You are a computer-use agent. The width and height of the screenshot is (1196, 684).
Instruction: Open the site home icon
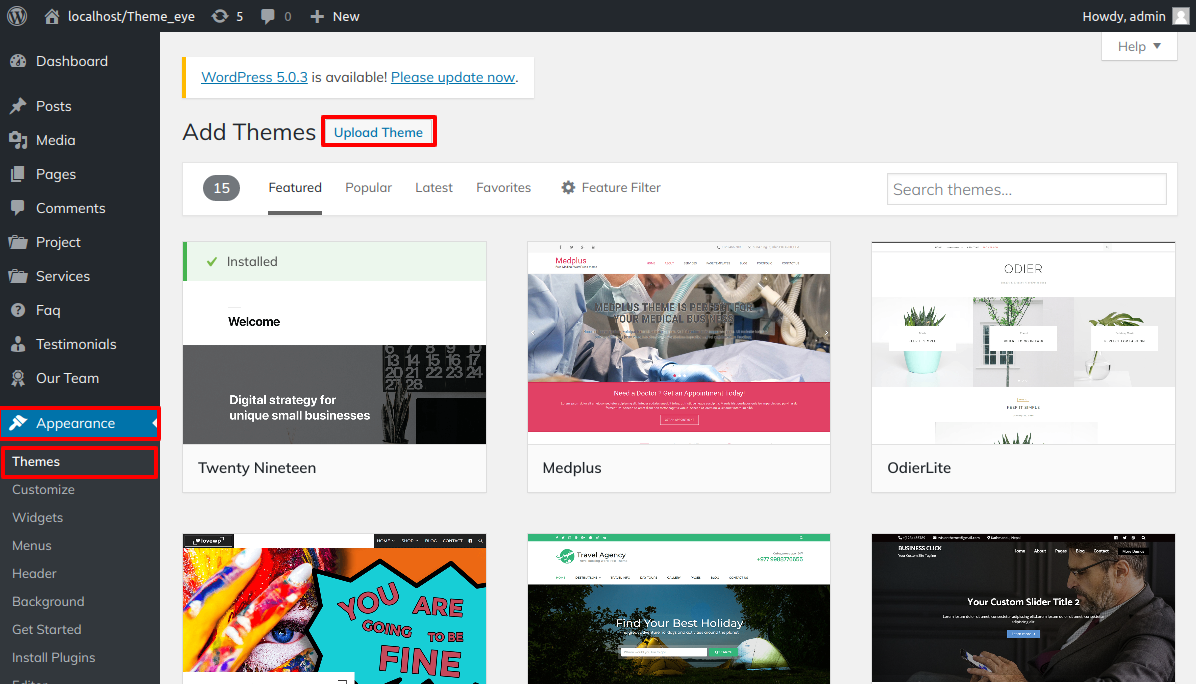(x=52, y=16)
